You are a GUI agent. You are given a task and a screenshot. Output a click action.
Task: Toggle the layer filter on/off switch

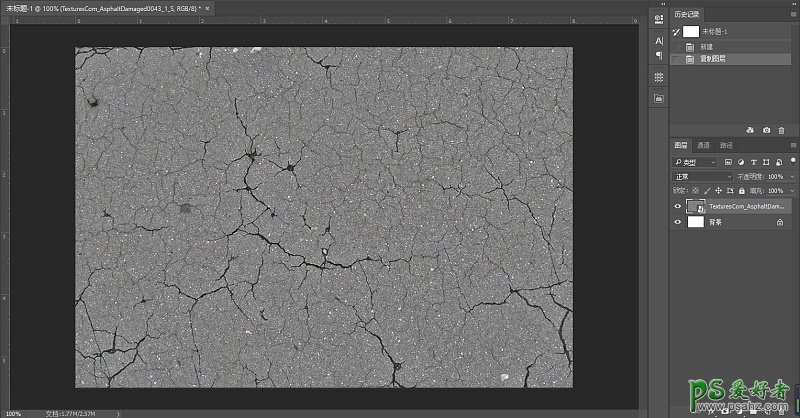[793, 161]
